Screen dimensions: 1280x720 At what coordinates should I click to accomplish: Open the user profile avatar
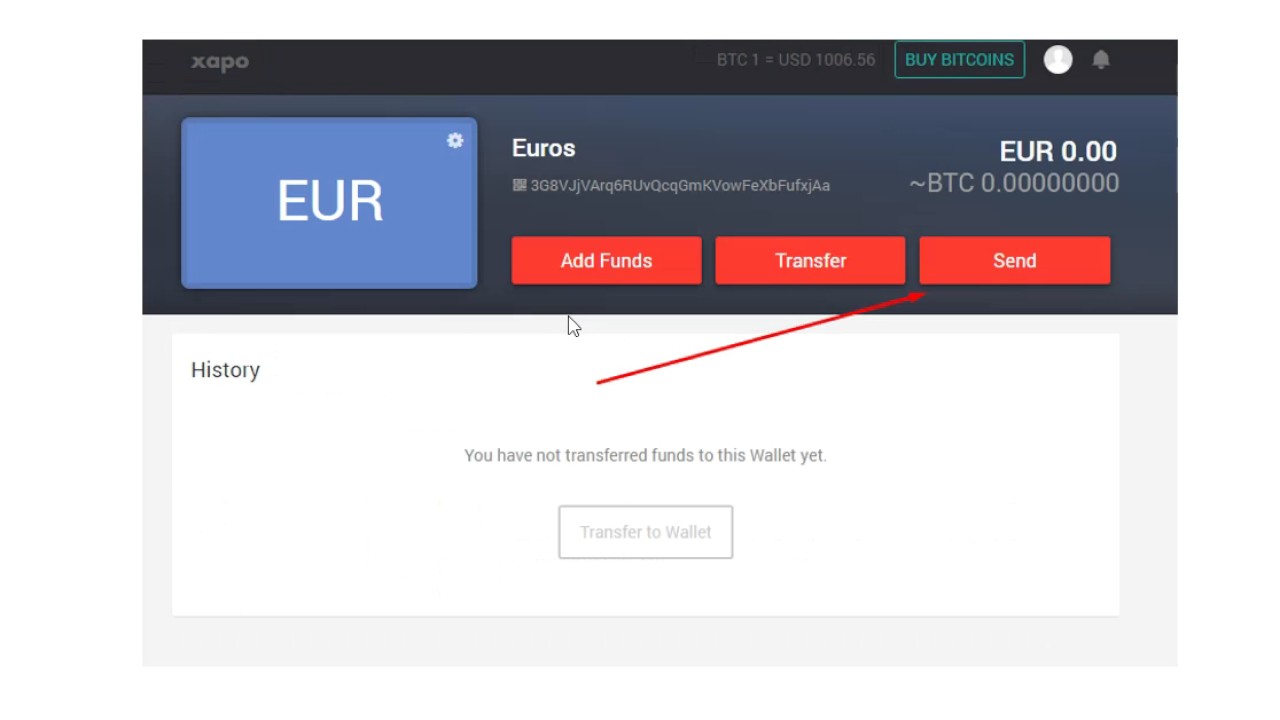pyautogui.click(x=1058, y=60)
